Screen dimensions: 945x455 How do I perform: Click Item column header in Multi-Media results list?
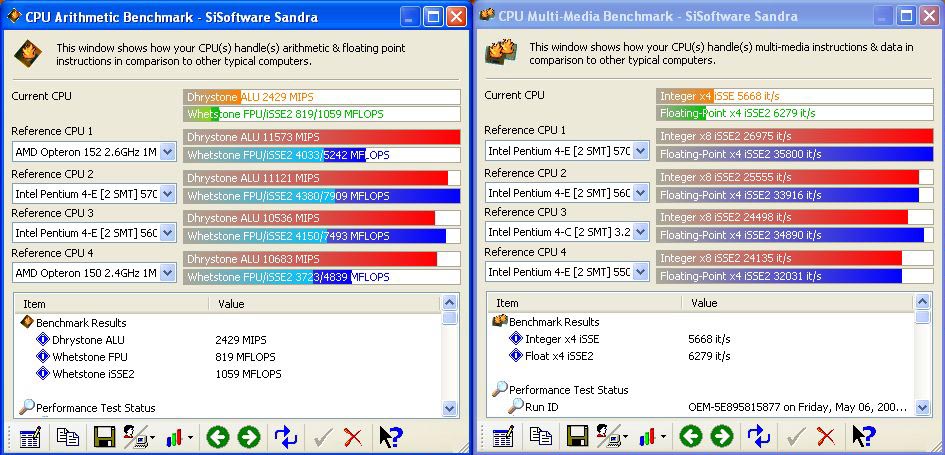pos(585,303)
